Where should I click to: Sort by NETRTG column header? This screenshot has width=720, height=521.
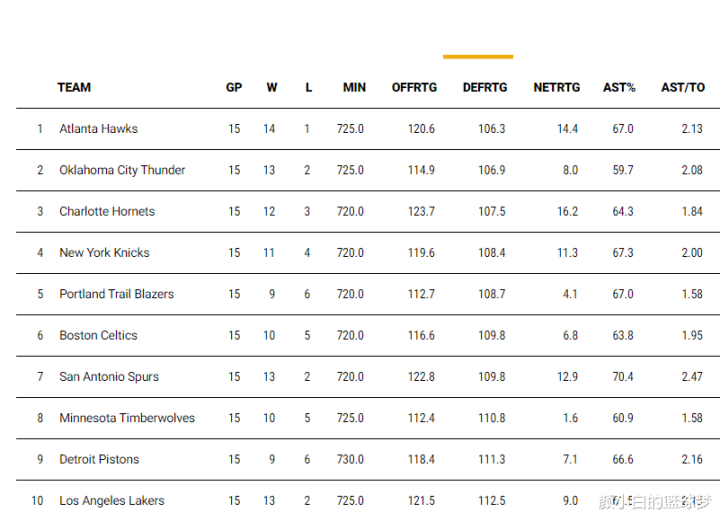[557, 88]
